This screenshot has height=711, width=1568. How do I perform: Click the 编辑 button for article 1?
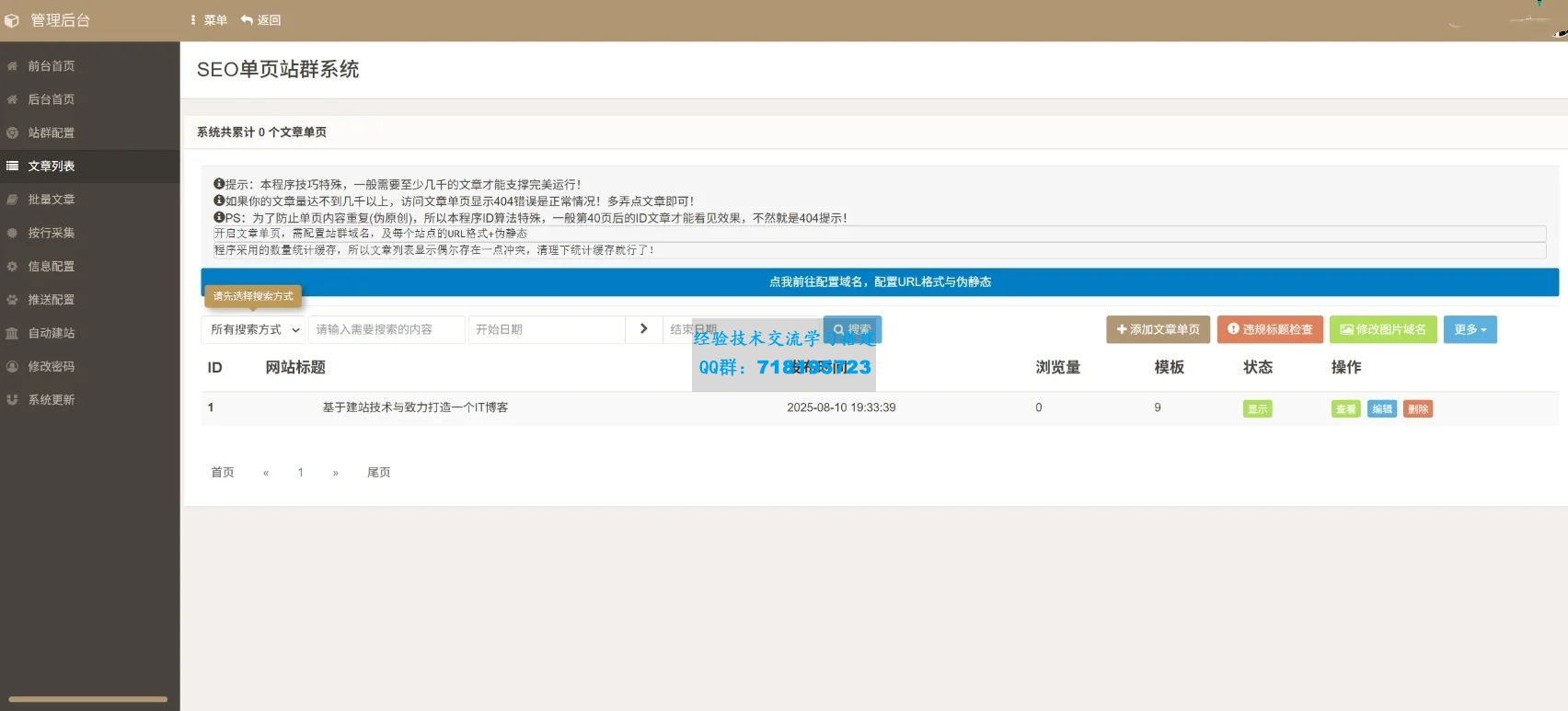coord(1381,409)
